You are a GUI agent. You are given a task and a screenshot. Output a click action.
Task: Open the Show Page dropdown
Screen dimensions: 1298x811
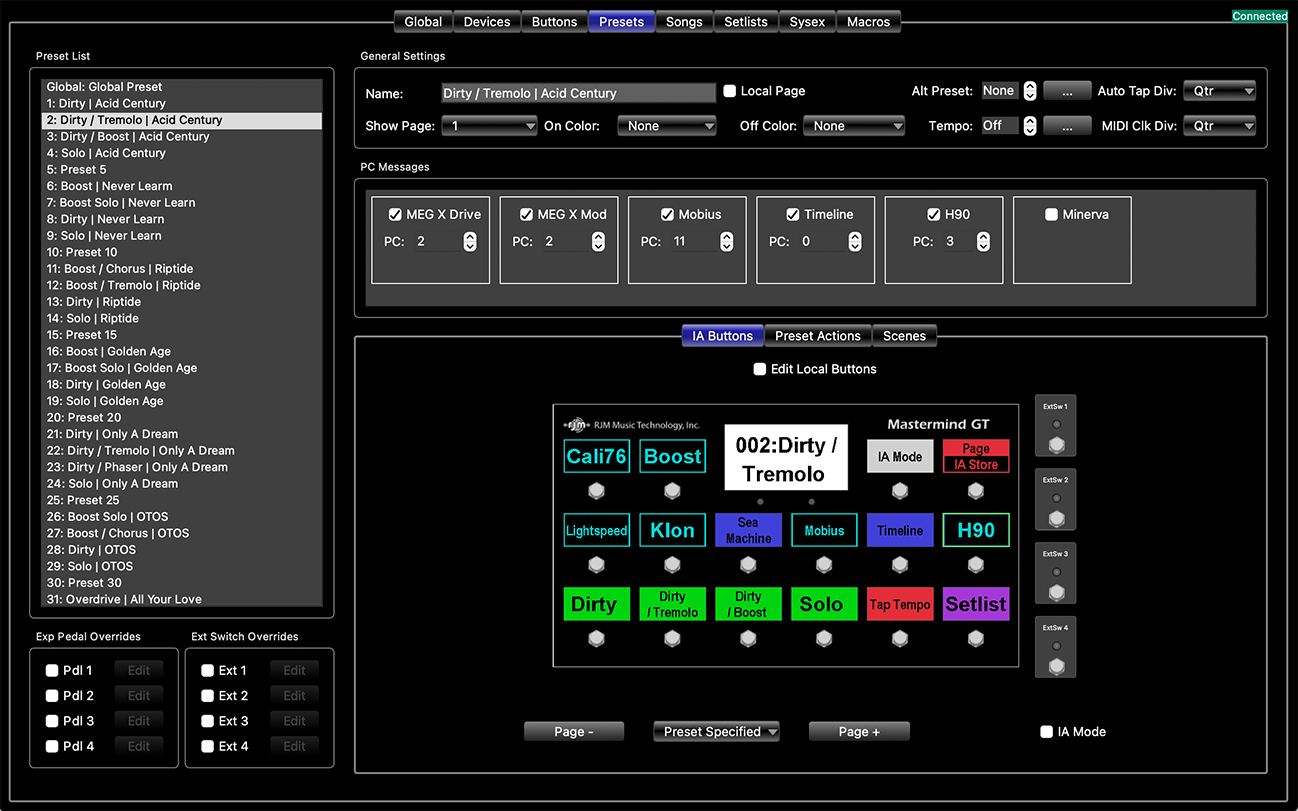[x=490, y=126]
